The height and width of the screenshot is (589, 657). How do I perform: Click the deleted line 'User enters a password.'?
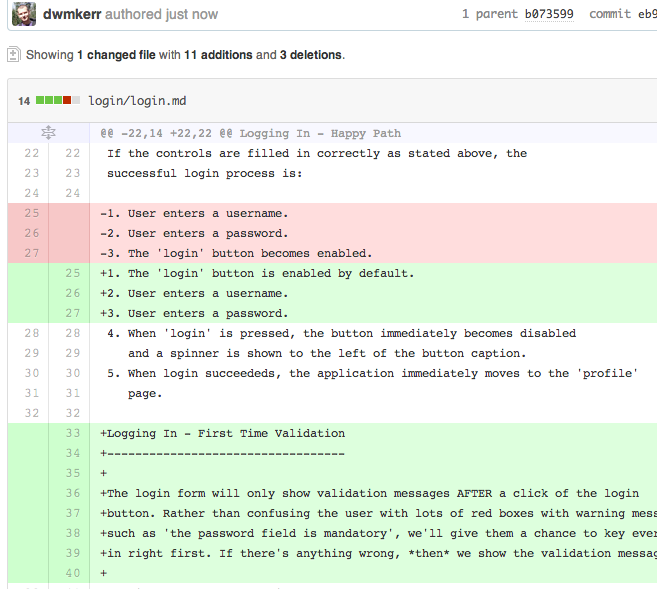(194, 233)
